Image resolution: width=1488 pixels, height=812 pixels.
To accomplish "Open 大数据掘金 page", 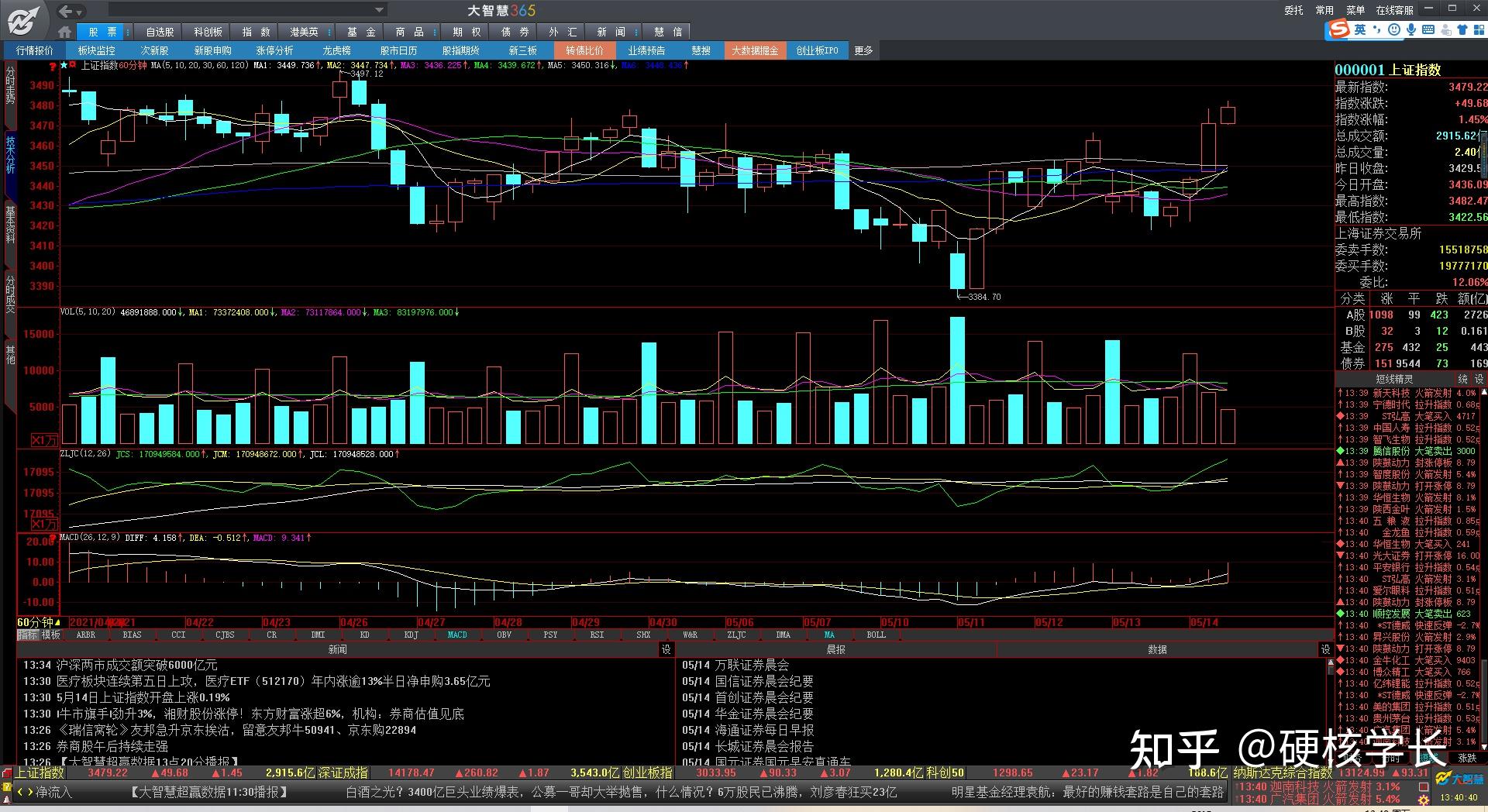I will click(755, 50).
